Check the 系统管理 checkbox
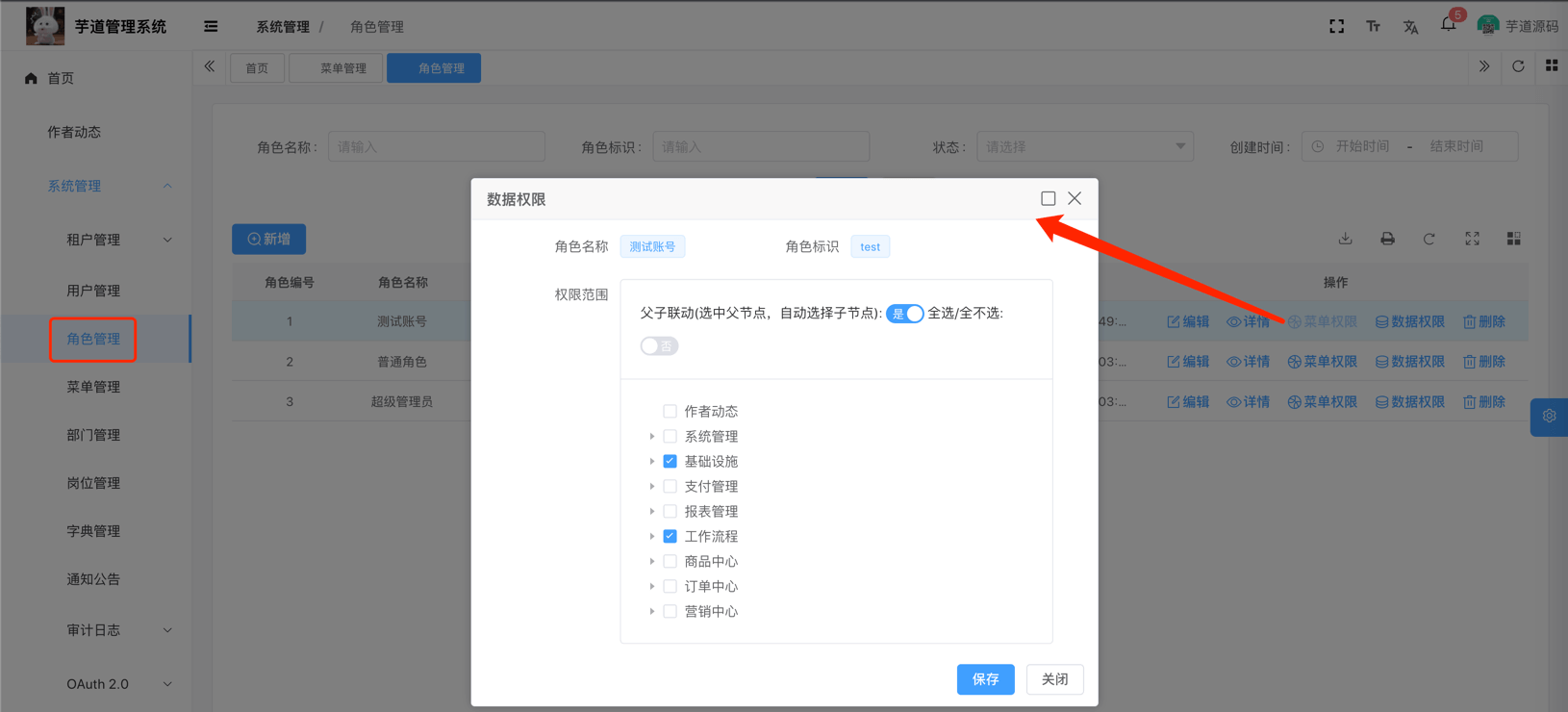 coord(670,437)
